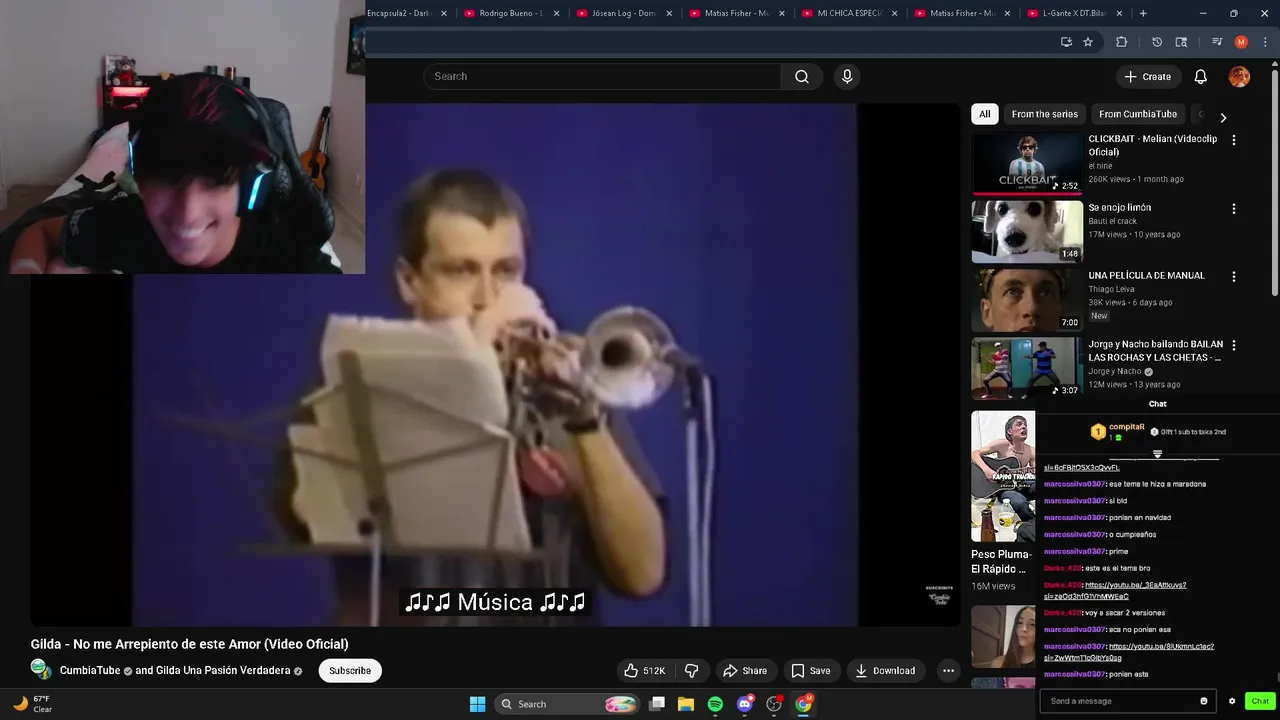1280x720 pixels.
Task: Open Darko_420 youtu.be link in chat
Action: [x=1114, y=591]
